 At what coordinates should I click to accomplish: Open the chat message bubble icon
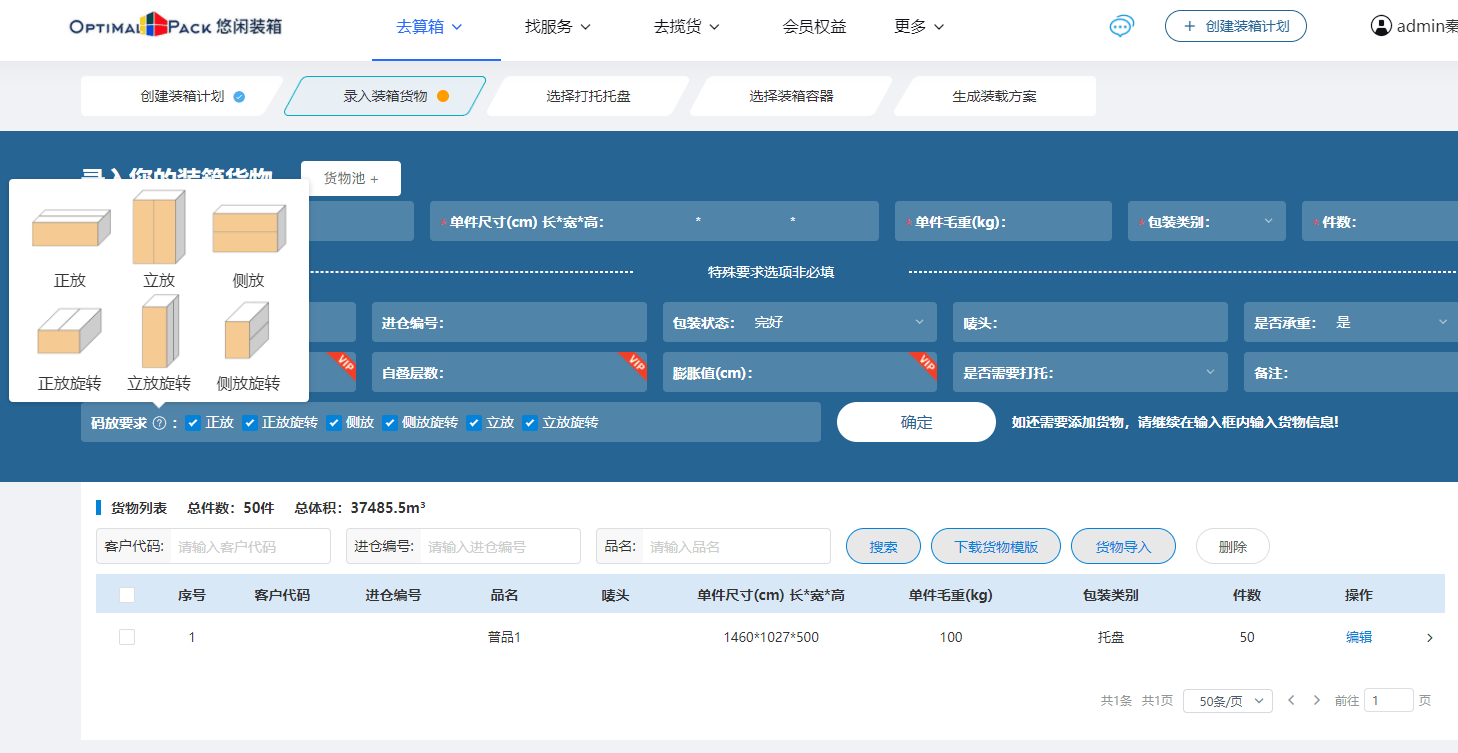pyautogui.click(x=1121, y=27)
